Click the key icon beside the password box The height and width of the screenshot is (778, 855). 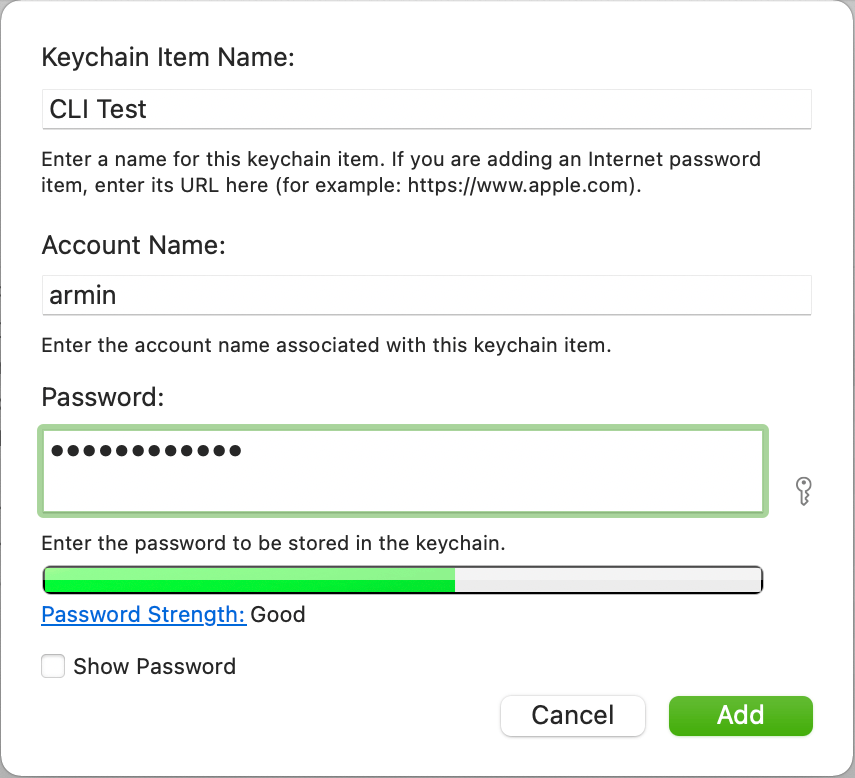(803, 491)
